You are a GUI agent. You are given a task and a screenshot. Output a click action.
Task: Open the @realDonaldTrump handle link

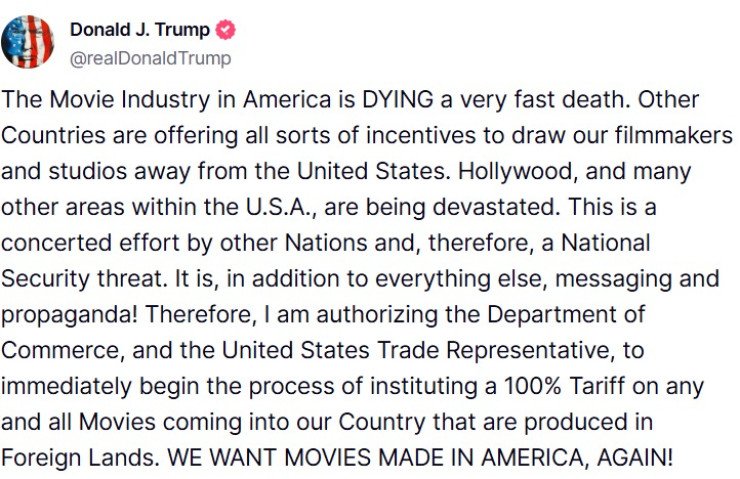pyautogui.click(x=150, y=58)
